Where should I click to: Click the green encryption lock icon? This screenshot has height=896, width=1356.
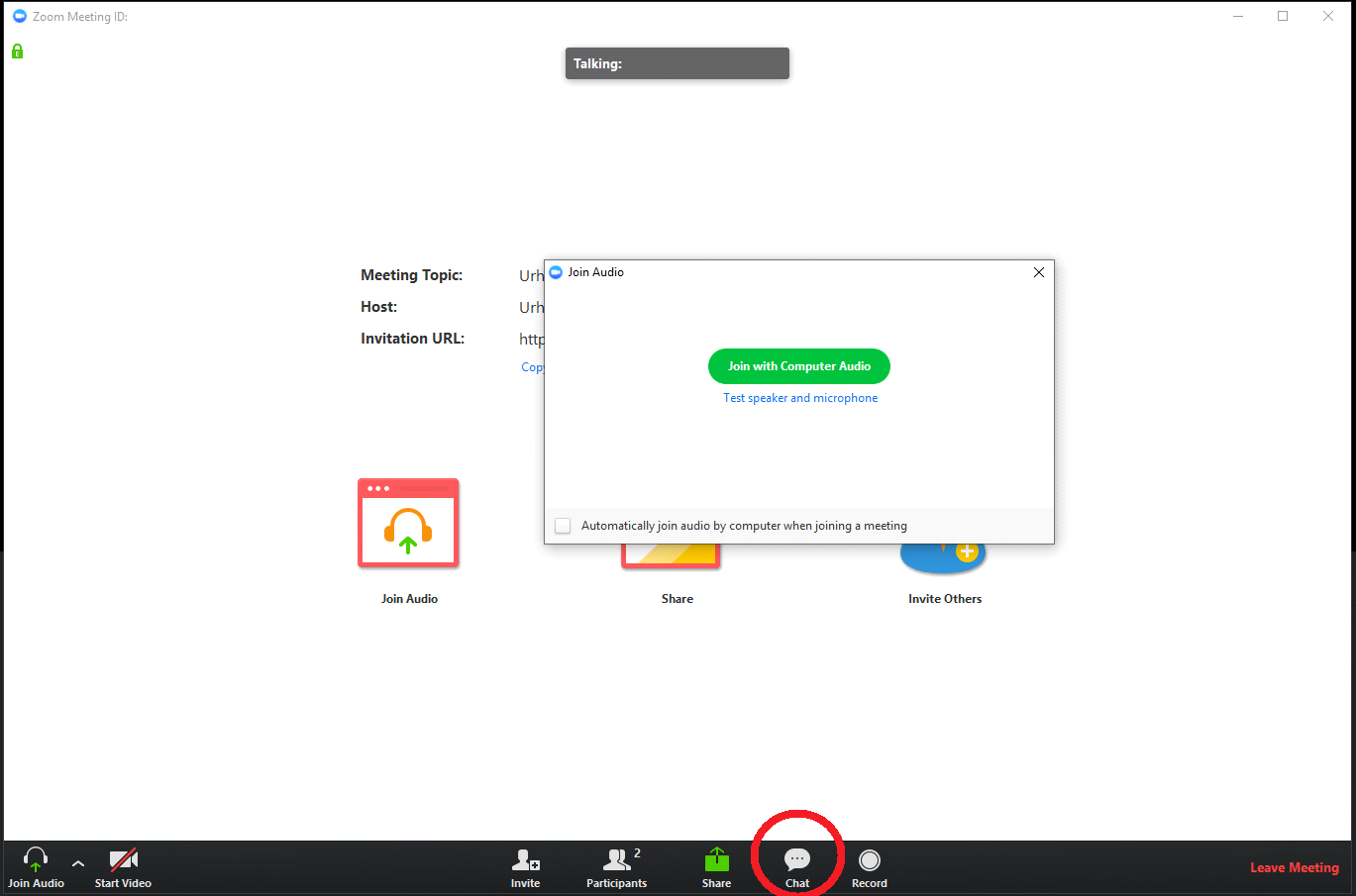pyautogui.click(x=17, y=51)
